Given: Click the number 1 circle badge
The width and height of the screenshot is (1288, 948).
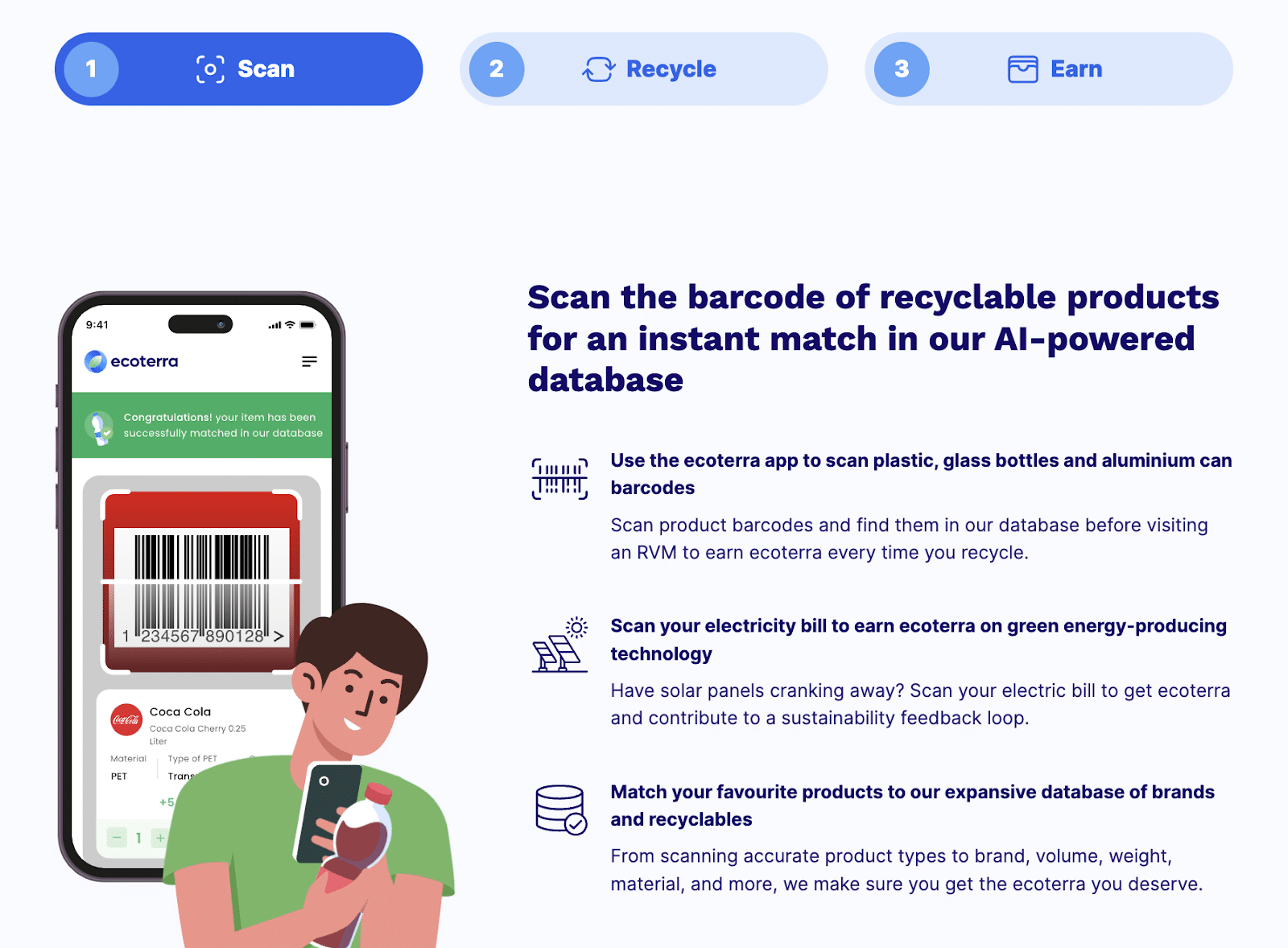Looking at the screenshot, I should point(92,69).
